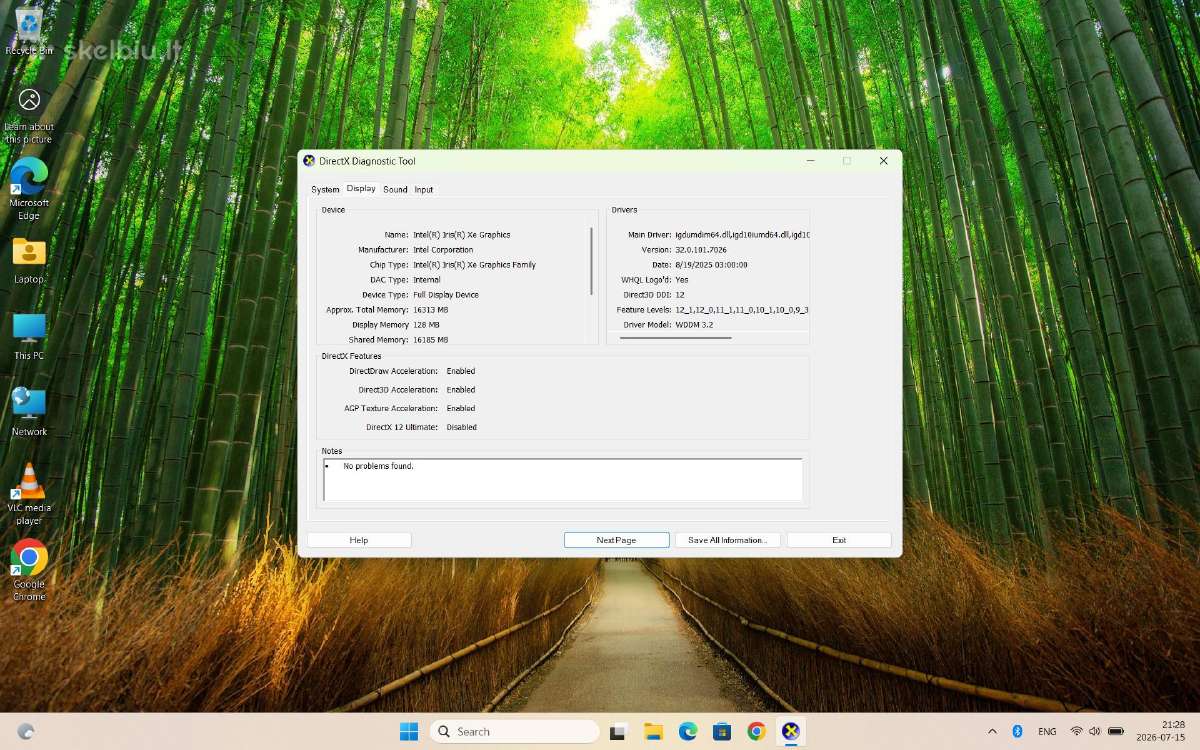The image size is (1200, 750).
Task: Open Microsoft Edge desktop shortcut
Action: [x=29, y=188]
